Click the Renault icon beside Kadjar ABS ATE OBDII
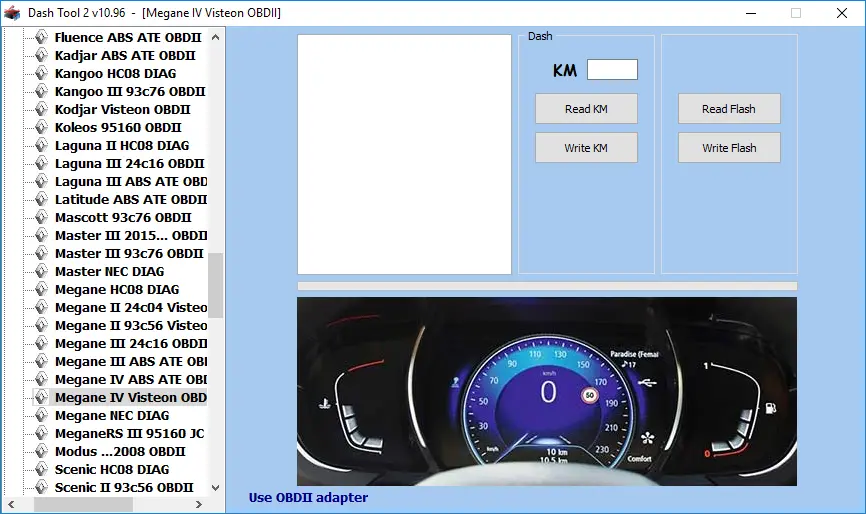The height and width of the screenshot is (514, 866). [x=41, y=55]
